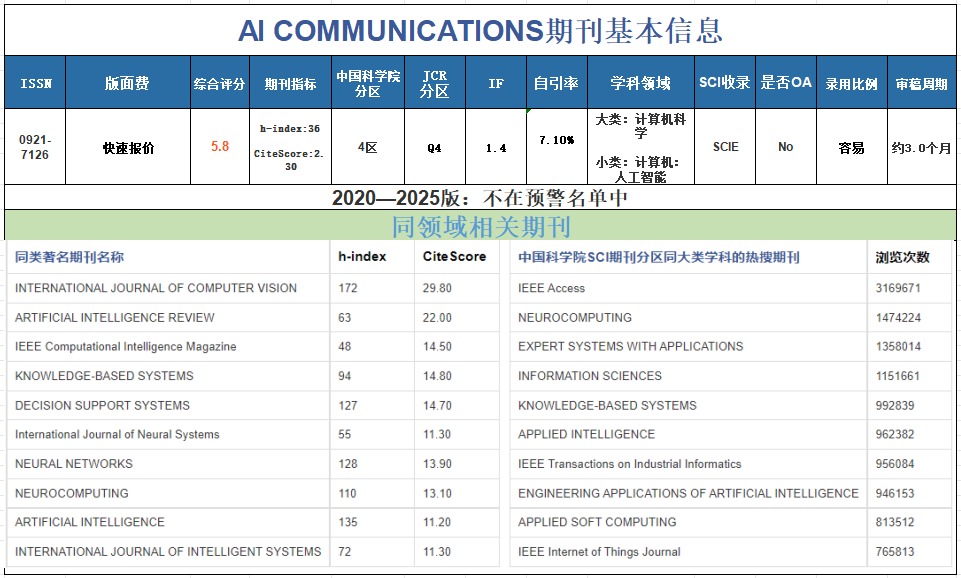This screenshot has height=578, width=961.
Task: Select the 容易 acceptance cell
Action: pos(851,148)
